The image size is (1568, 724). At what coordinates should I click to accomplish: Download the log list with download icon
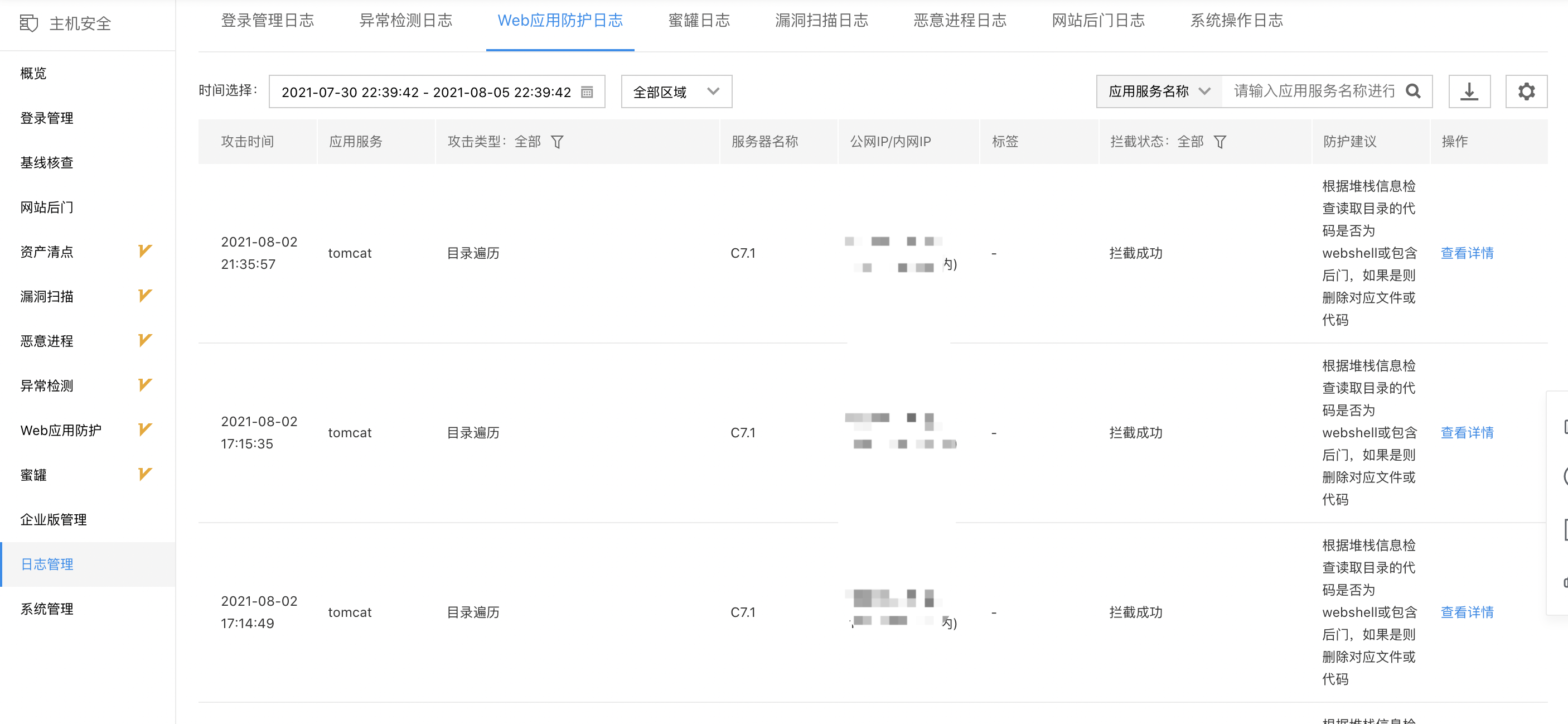(x=1469, y=91)
